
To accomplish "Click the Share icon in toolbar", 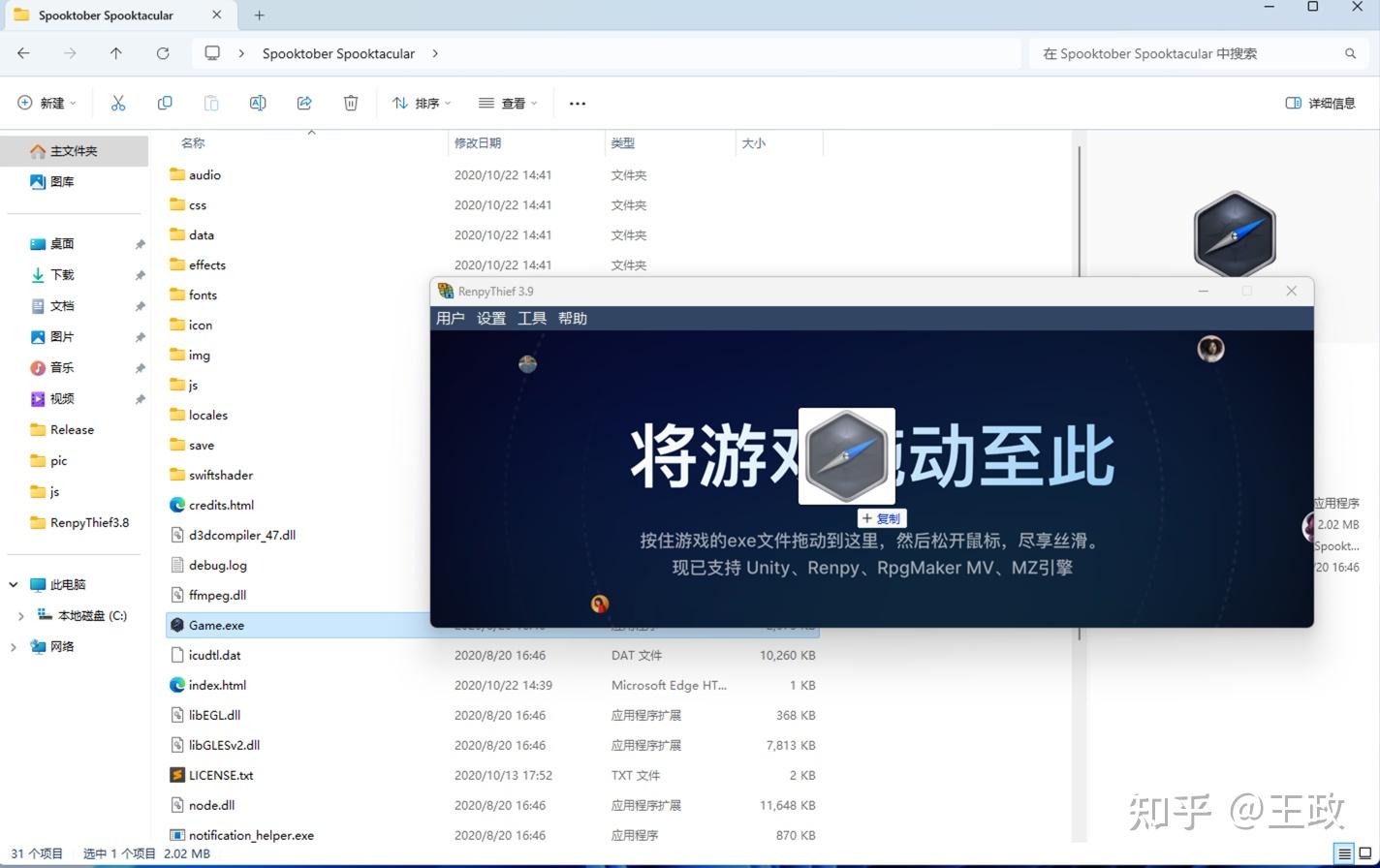I will (x=304, y=103).
